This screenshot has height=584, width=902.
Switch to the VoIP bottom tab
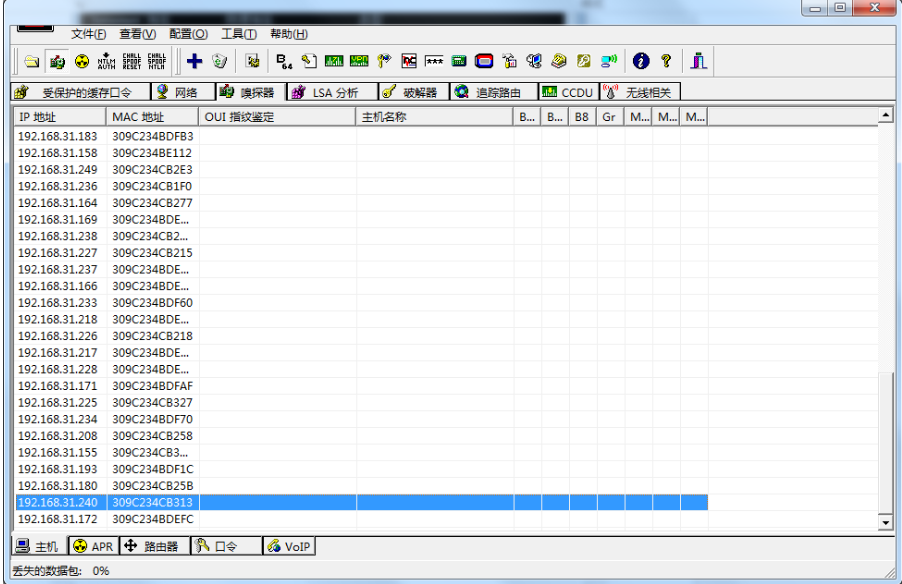(x=289, y=546)
